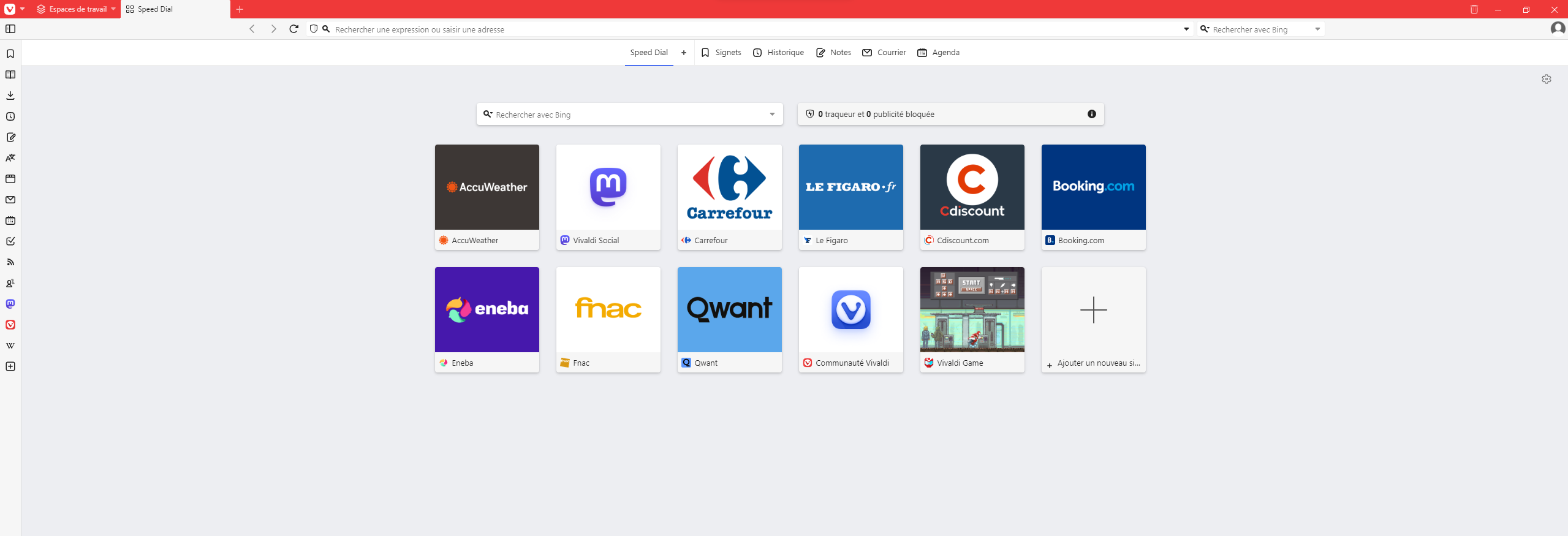The image size is (1568, 536).
Task: Toggle the side panel visibility
Action: [10, 29]
